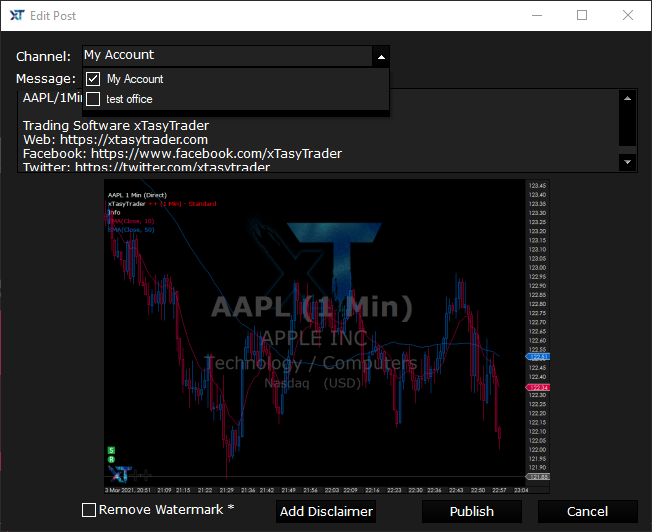Publish the post
This screenshot has width=652, height=532.
coord(472,511)
